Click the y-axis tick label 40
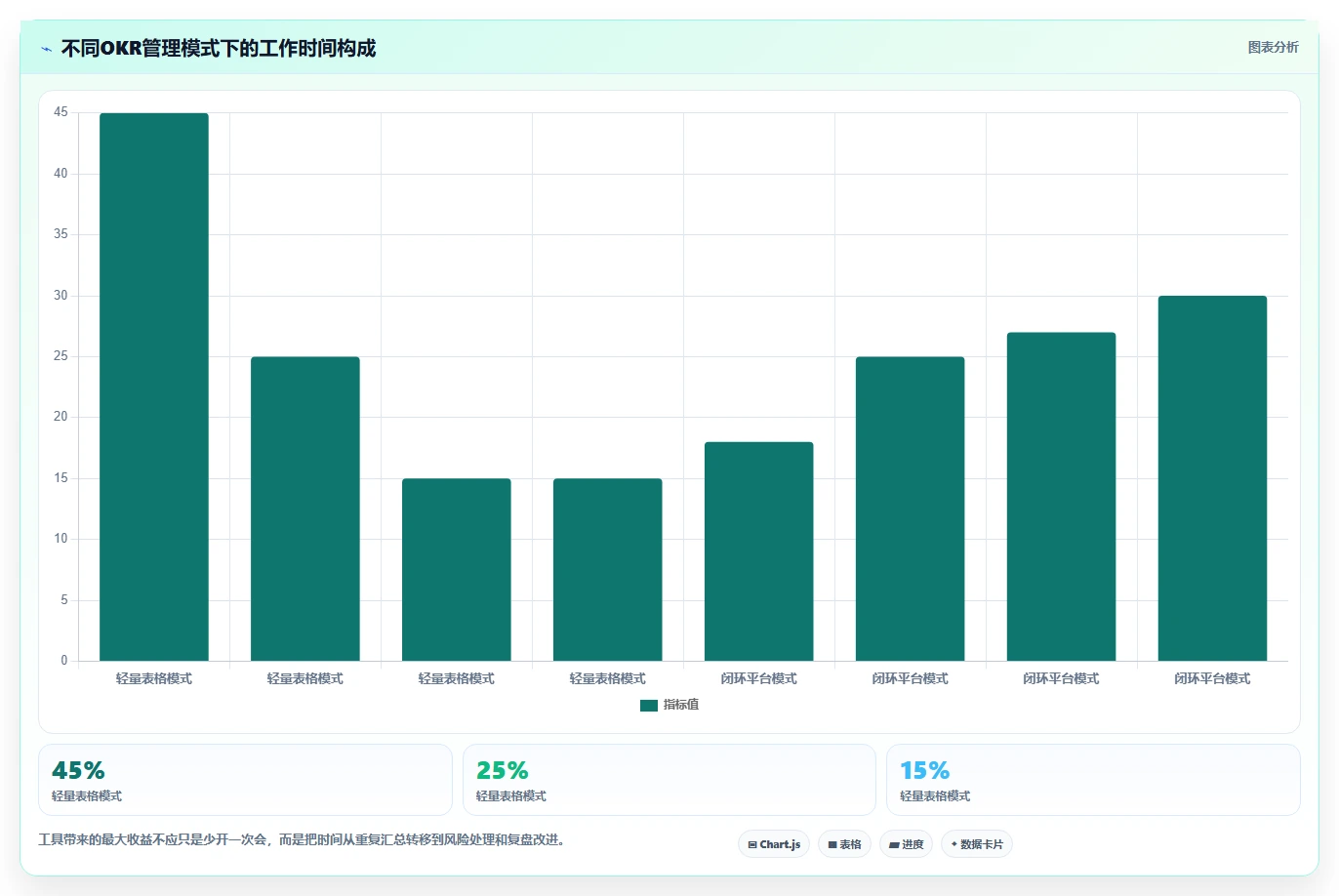The image size is (1339, 896). click(61, 174)
